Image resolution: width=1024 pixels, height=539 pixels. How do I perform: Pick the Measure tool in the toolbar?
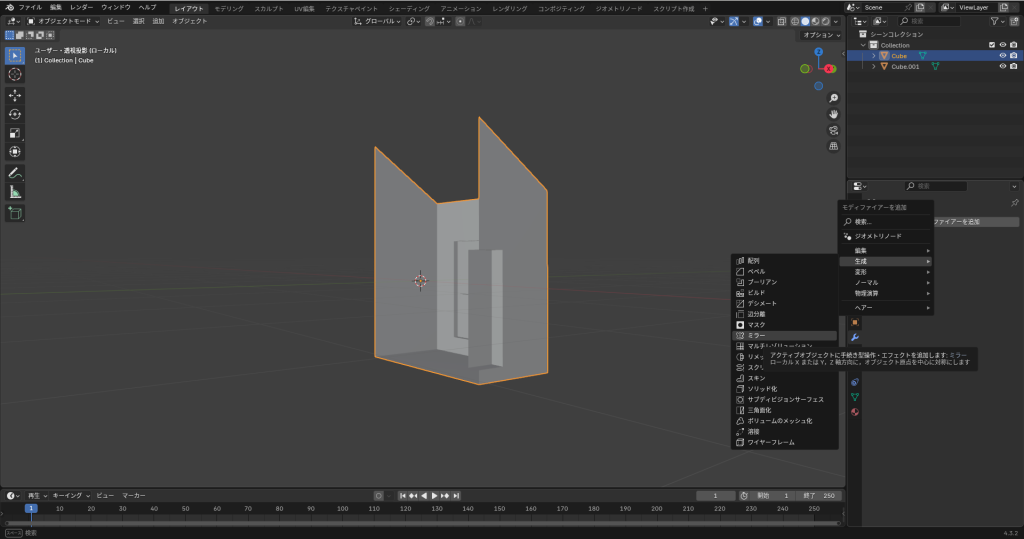pyautogui.click(x=15, y=192)
